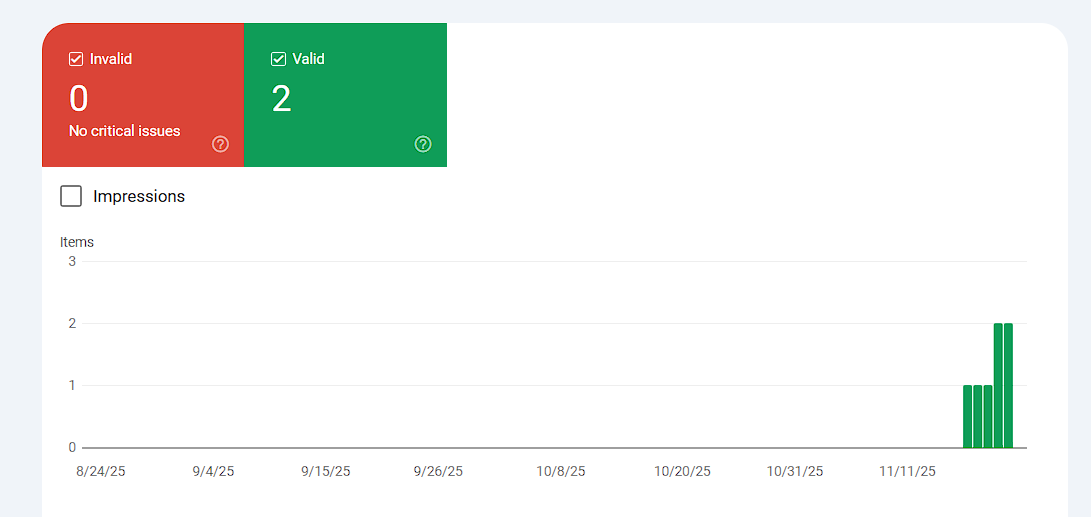Select the Valid count of 2

pyautogui.click(x=282, y=99)
